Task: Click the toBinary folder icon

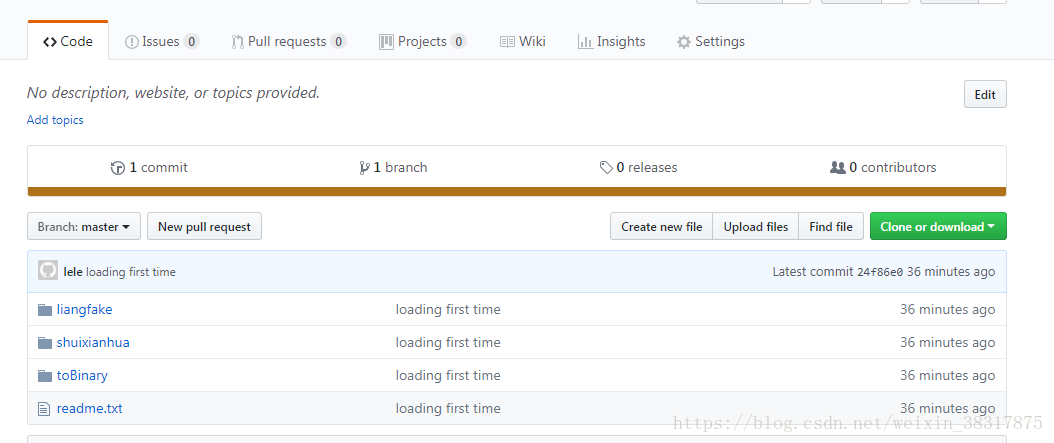Action: pos(45,376)
